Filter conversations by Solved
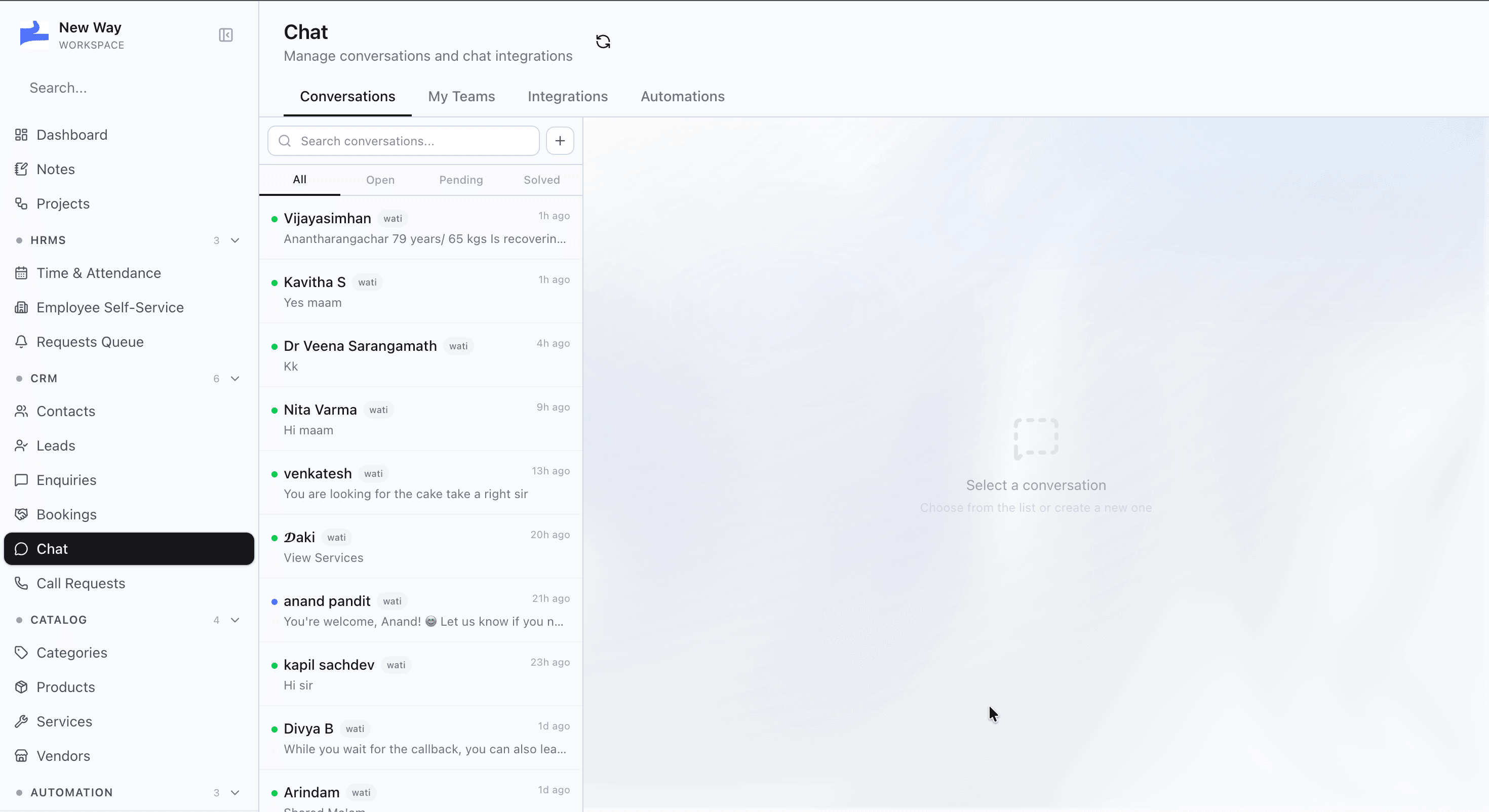The height and width of the screenshot is (812, 1489). coord(541,180)
